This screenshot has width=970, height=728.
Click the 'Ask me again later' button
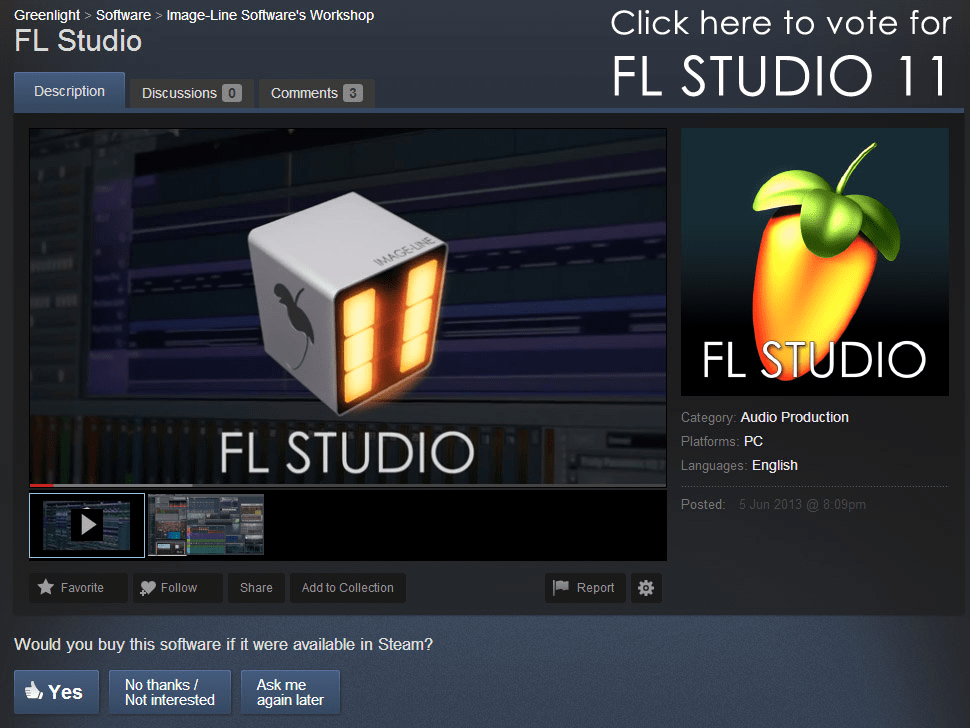tap(290, 691)
